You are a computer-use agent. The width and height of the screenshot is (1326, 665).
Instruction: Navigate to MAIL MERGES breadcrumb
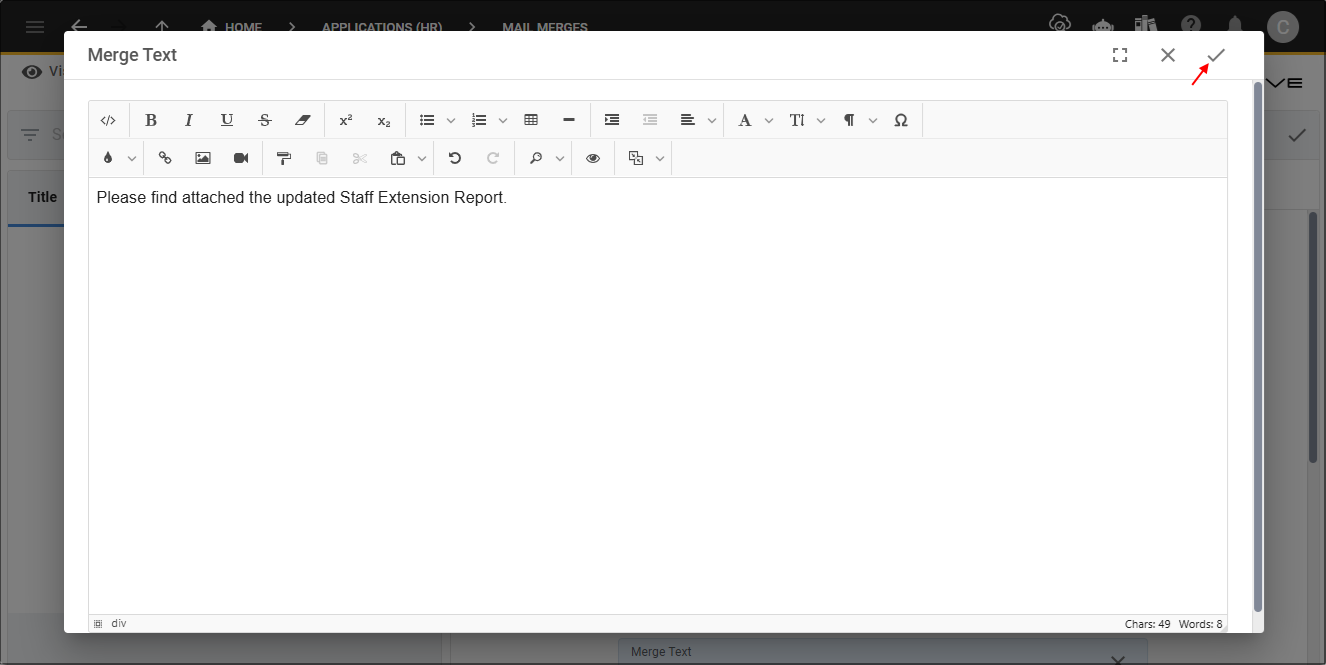click(x=544, y=27)
